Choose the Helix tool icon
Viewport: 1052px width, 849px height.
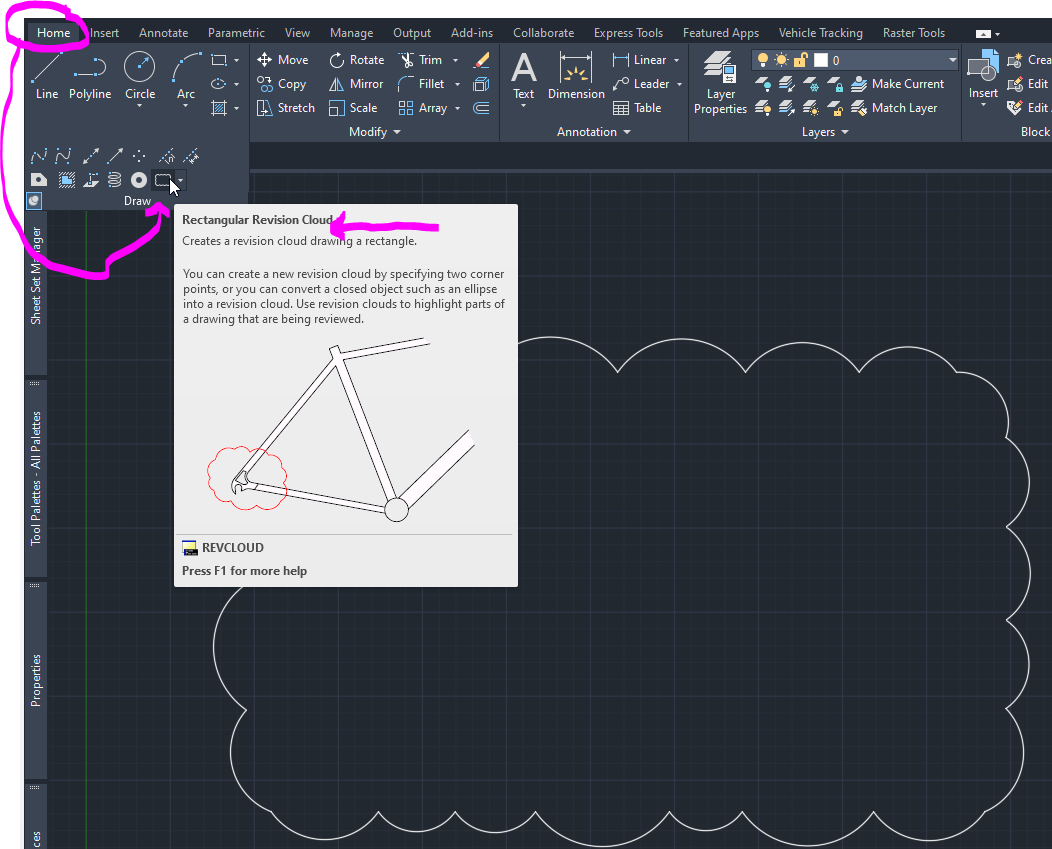114,180
